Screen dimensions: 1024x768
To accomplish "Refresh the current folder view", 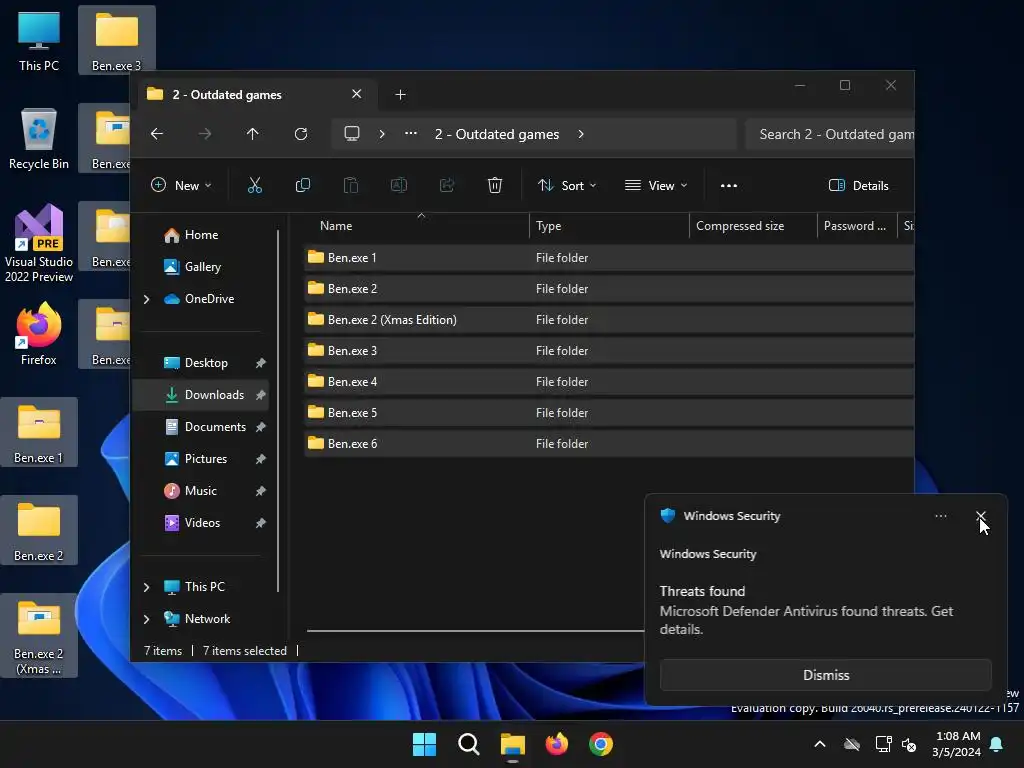I will [300, 134].
